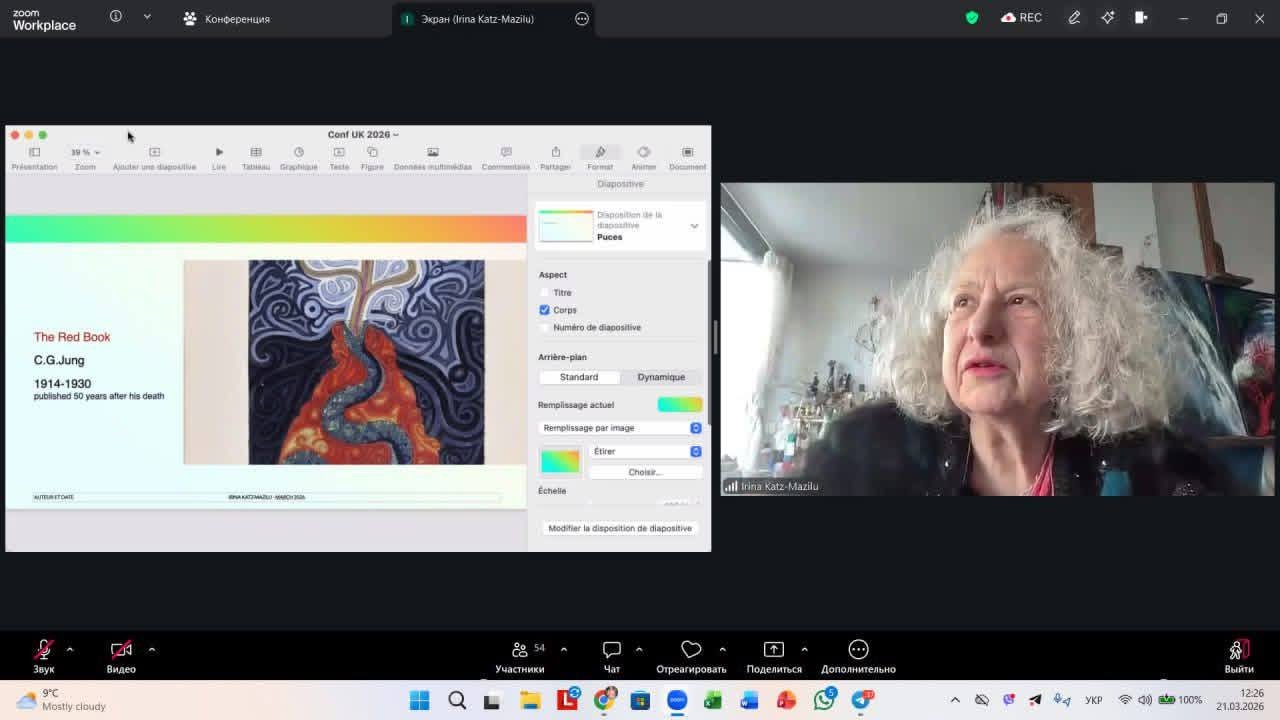Open Дополнительно more options

point(858,657)
